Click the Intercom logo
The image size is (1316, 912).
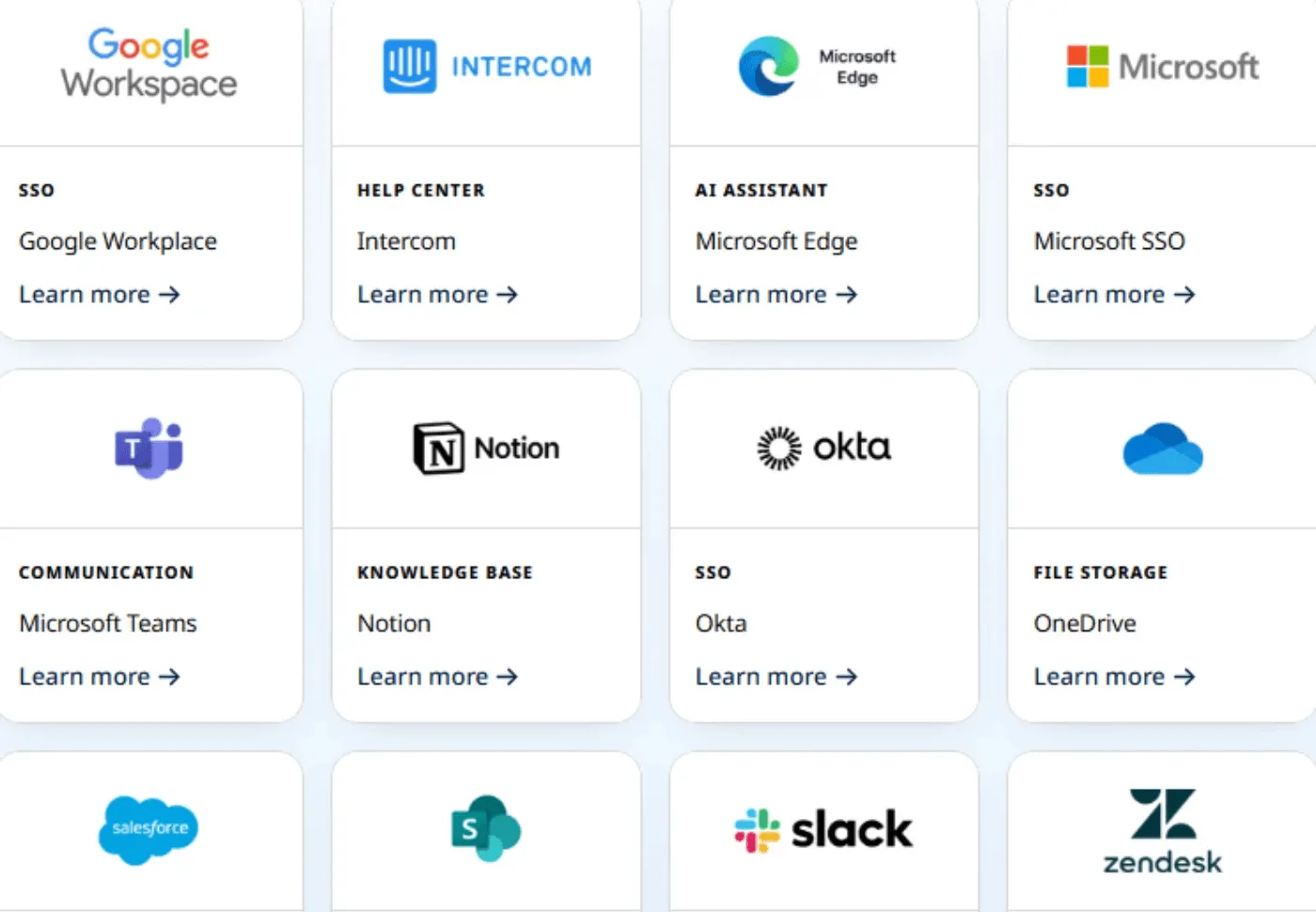point(487,66)
